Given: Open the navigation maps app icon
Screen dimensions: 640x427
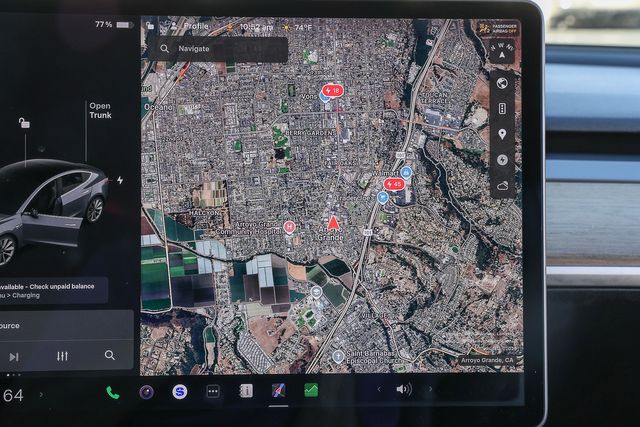Looking at the screenshot, I should click(278, 391).
